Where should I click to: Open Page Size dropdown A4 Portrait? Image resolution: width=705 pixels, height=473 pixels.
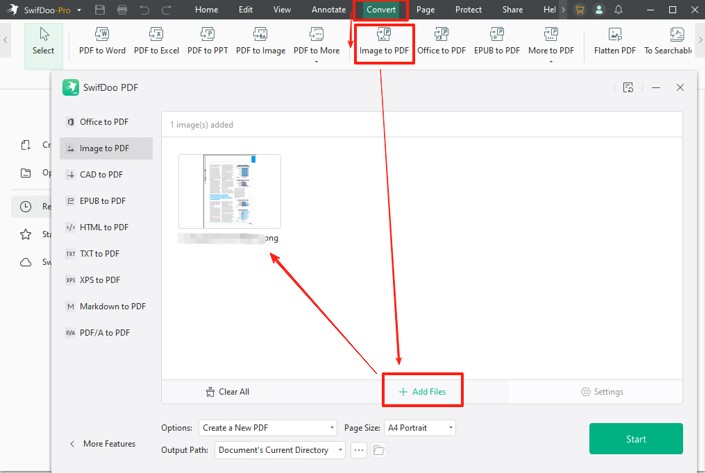(420, 428)
